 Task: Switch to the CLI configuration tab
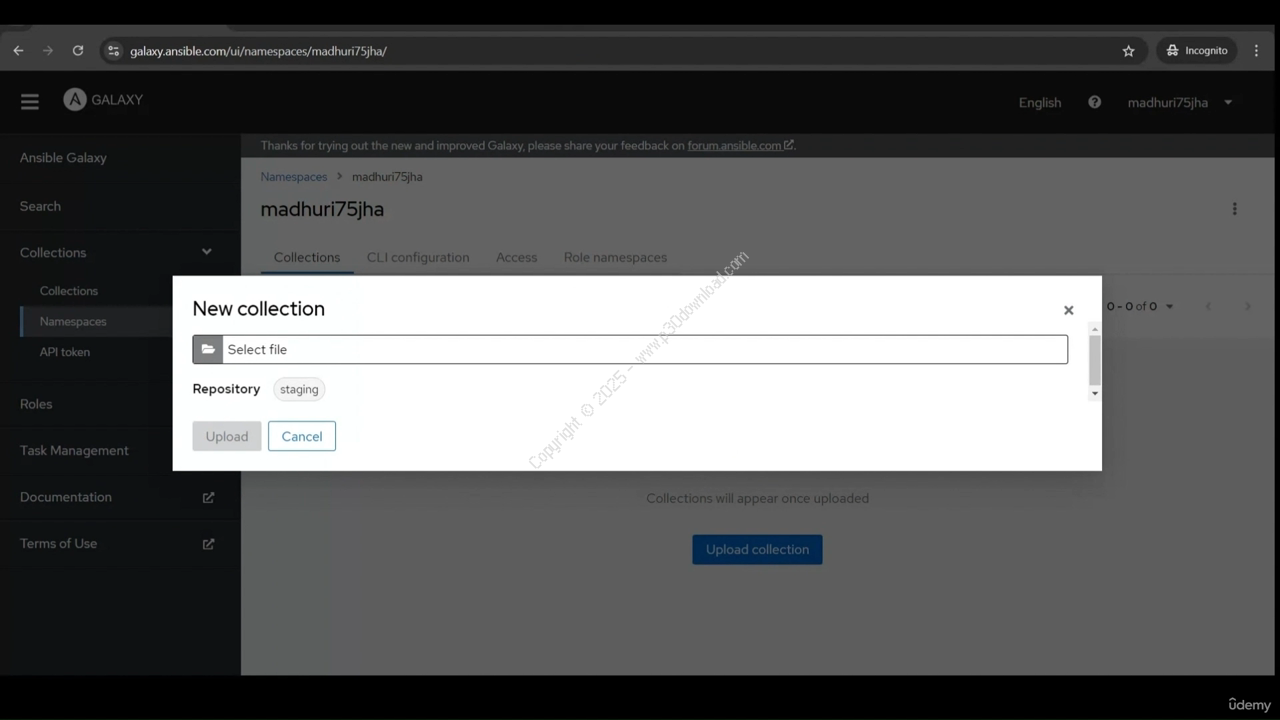[418, 257]
